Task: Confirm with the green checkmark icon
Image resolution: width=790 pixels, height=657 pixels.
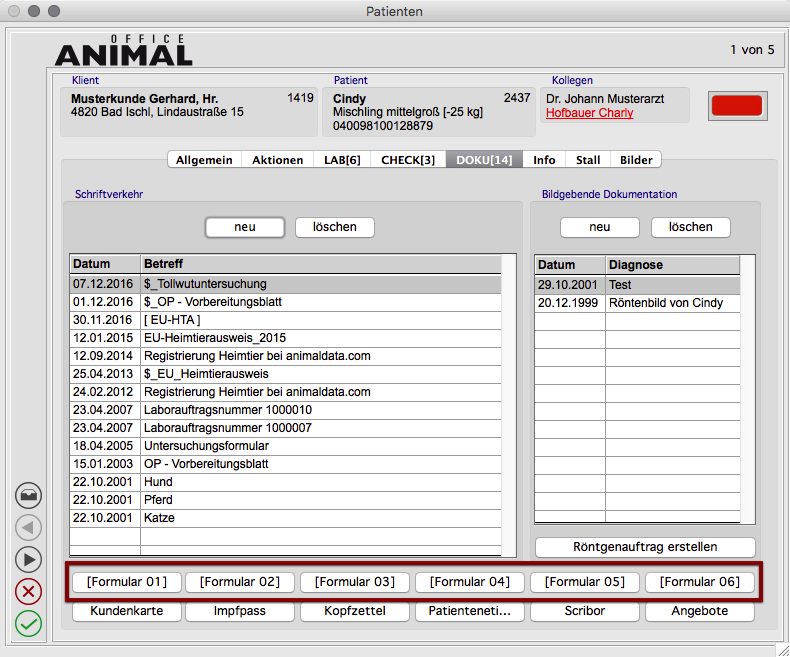Action: pos(29,624)
